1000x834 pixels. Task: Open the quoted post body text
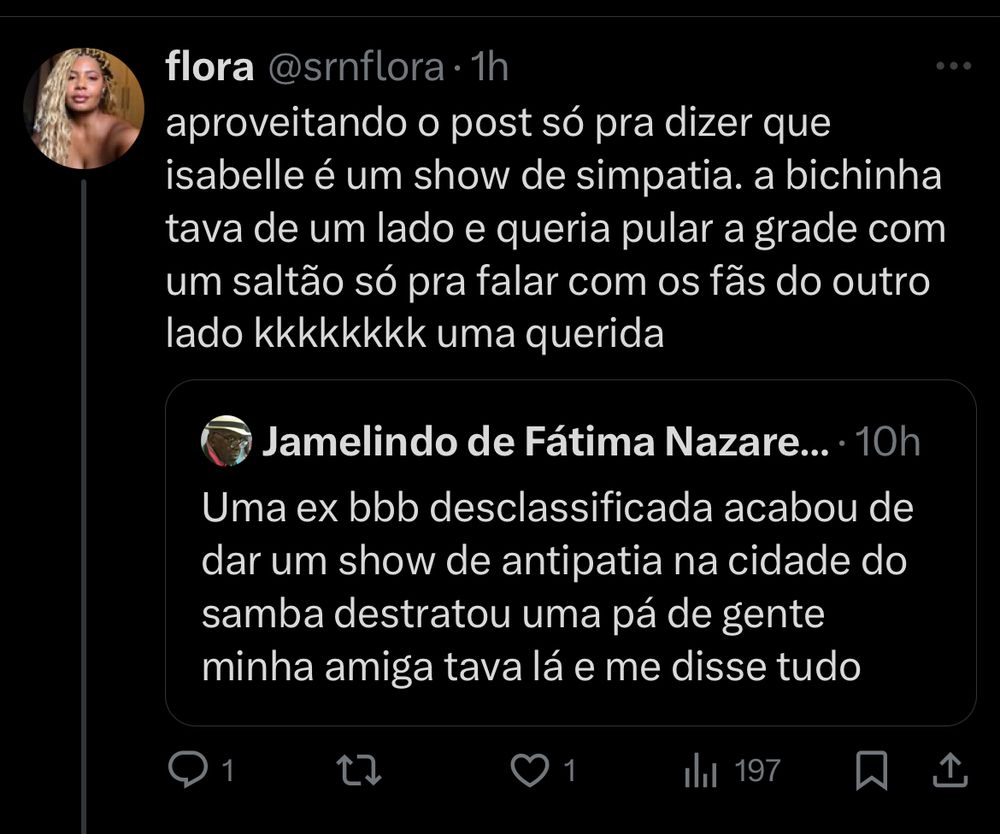coord(557,588)
